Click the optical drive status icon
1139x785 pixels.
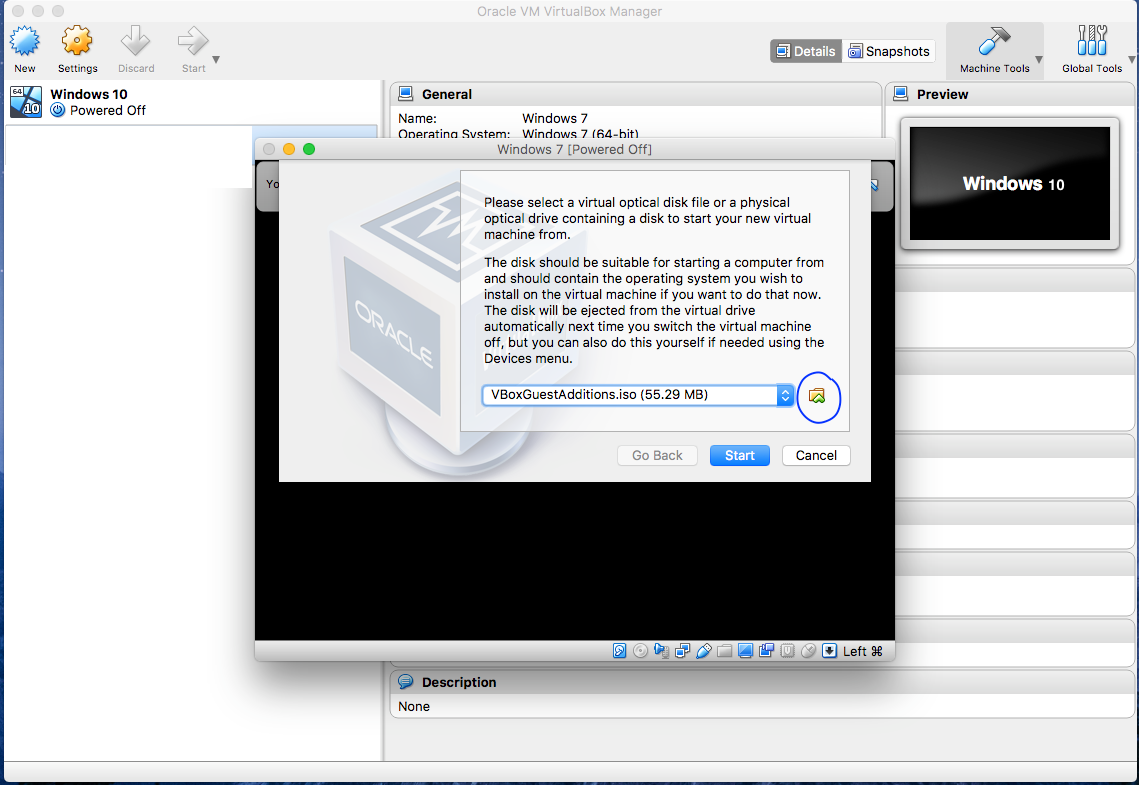click(x=640, y=651)
